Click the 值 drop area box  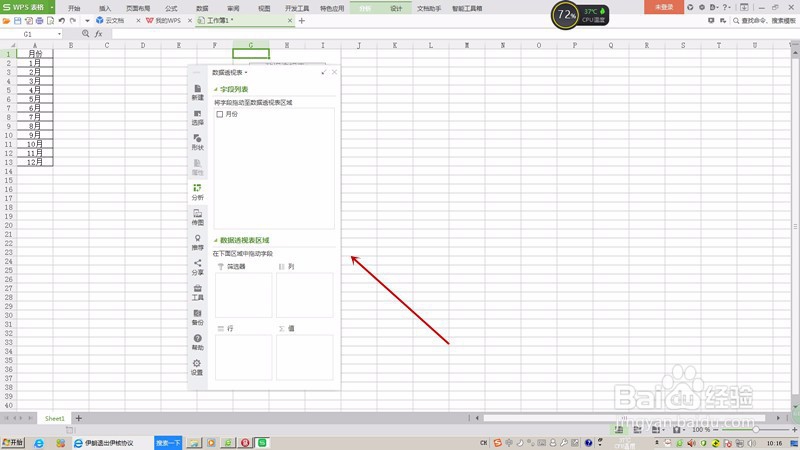(305, 358)
